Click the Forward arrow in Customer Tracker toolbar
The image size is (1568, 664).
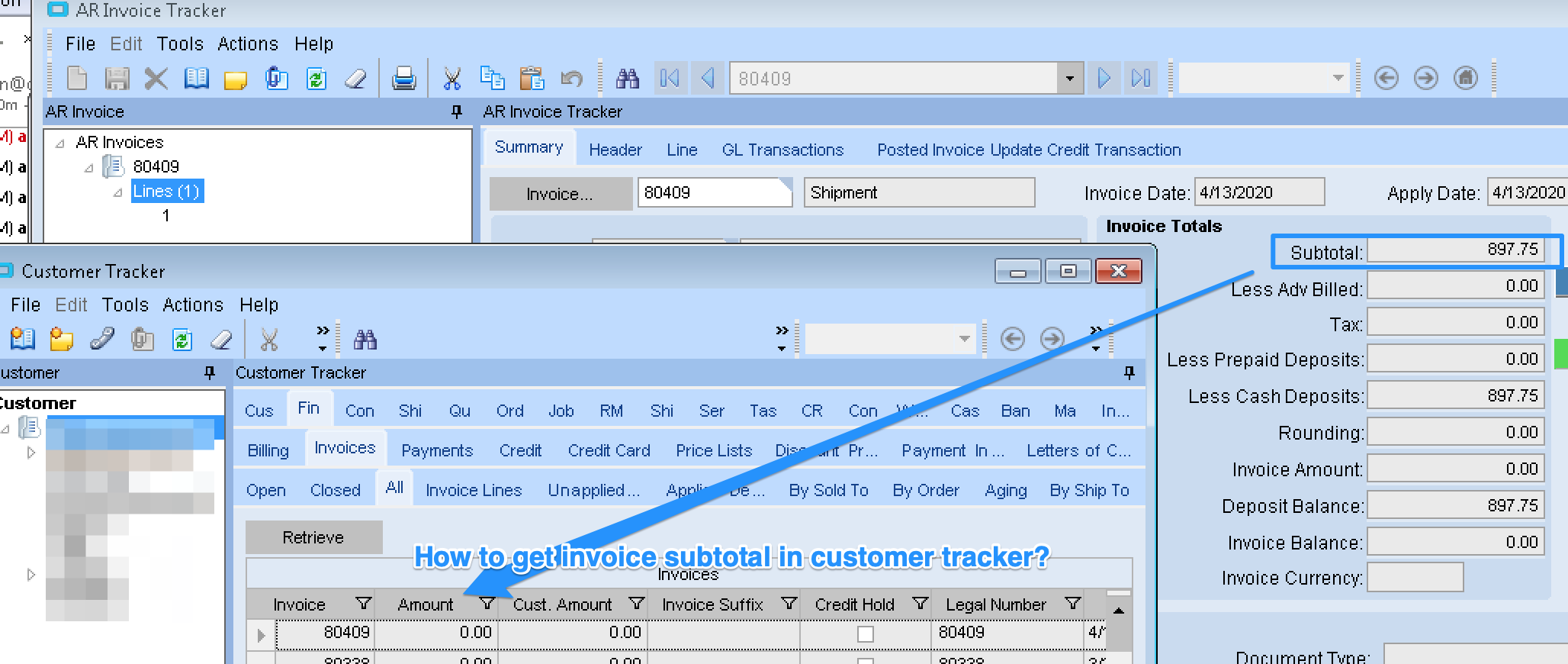coord(1052,339)
